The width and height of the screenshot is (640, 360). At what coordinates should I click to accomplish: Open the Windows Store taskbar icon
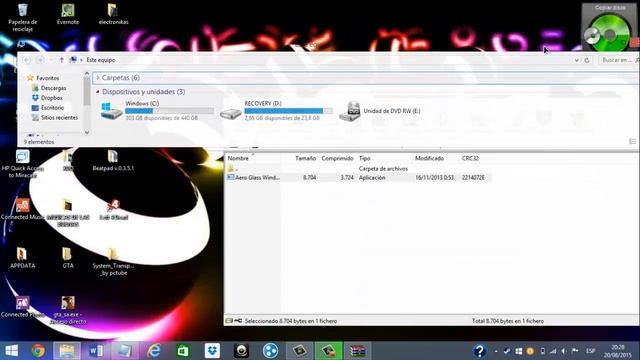tap(183, 351)
